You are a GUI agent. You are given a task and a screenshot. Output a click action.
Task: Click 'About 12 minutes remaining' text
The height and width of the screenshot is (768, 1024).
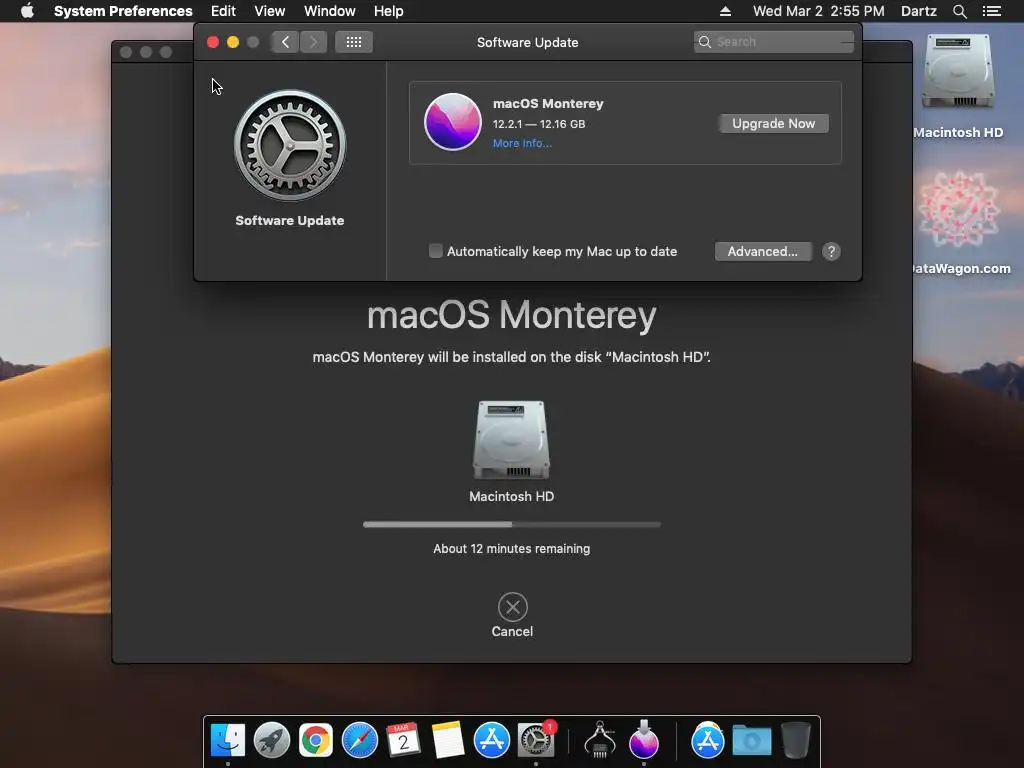point(511,549)
